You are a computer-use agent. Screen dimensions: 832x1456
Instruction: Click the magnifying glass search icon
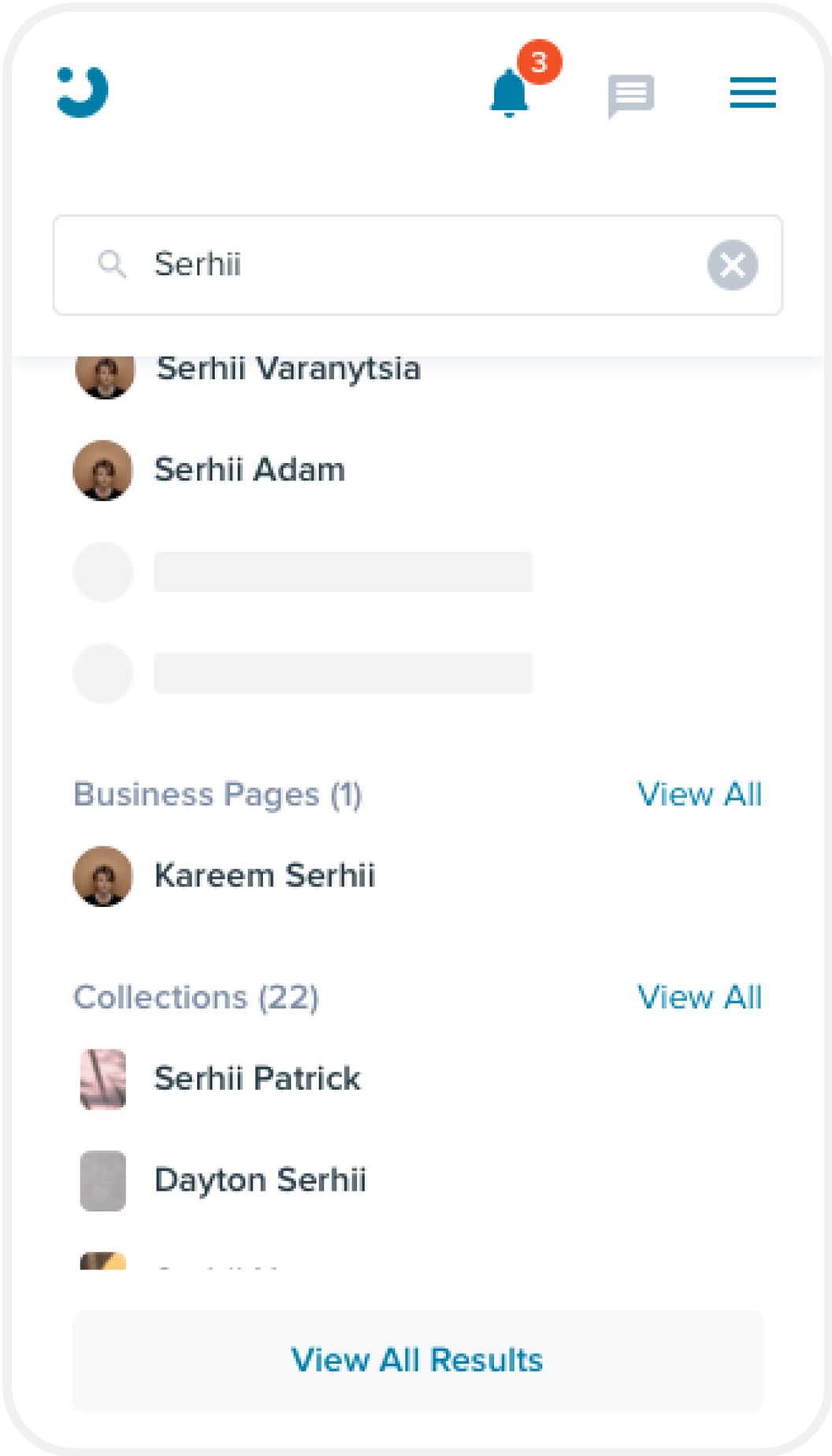tap(113, 265)
